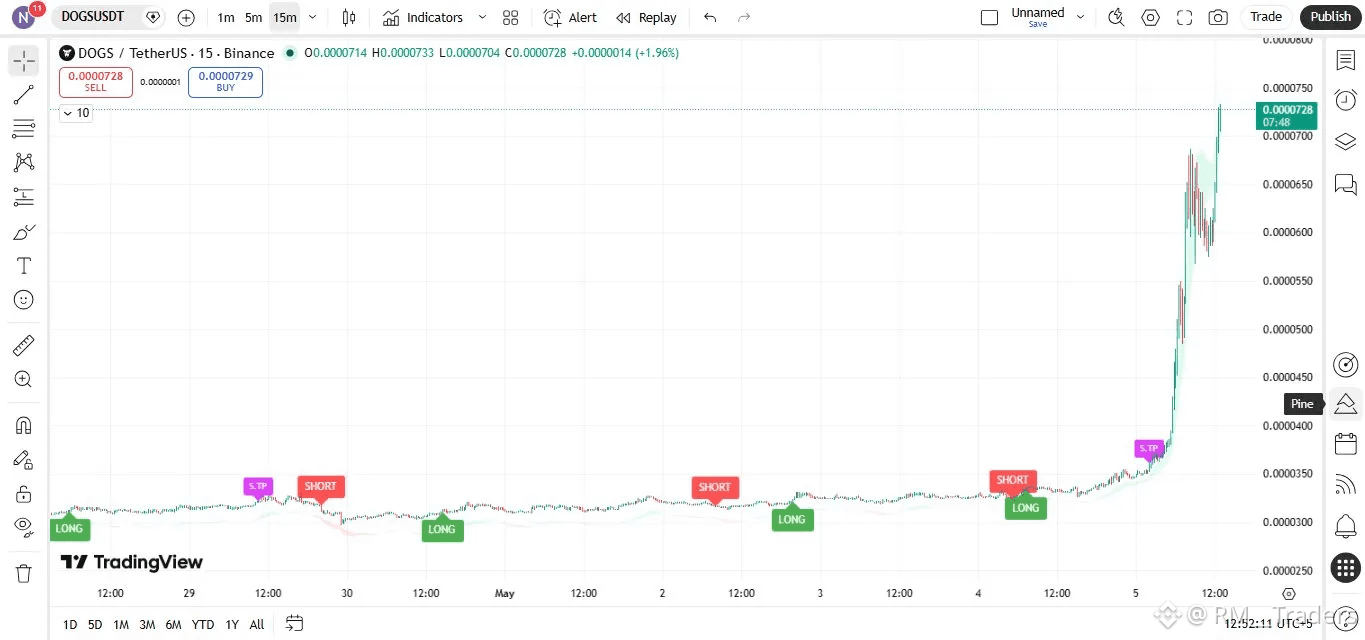Open the economic calendar panel
Viewport: 1365px width, 640px height.
click(x=1345, y=444)
